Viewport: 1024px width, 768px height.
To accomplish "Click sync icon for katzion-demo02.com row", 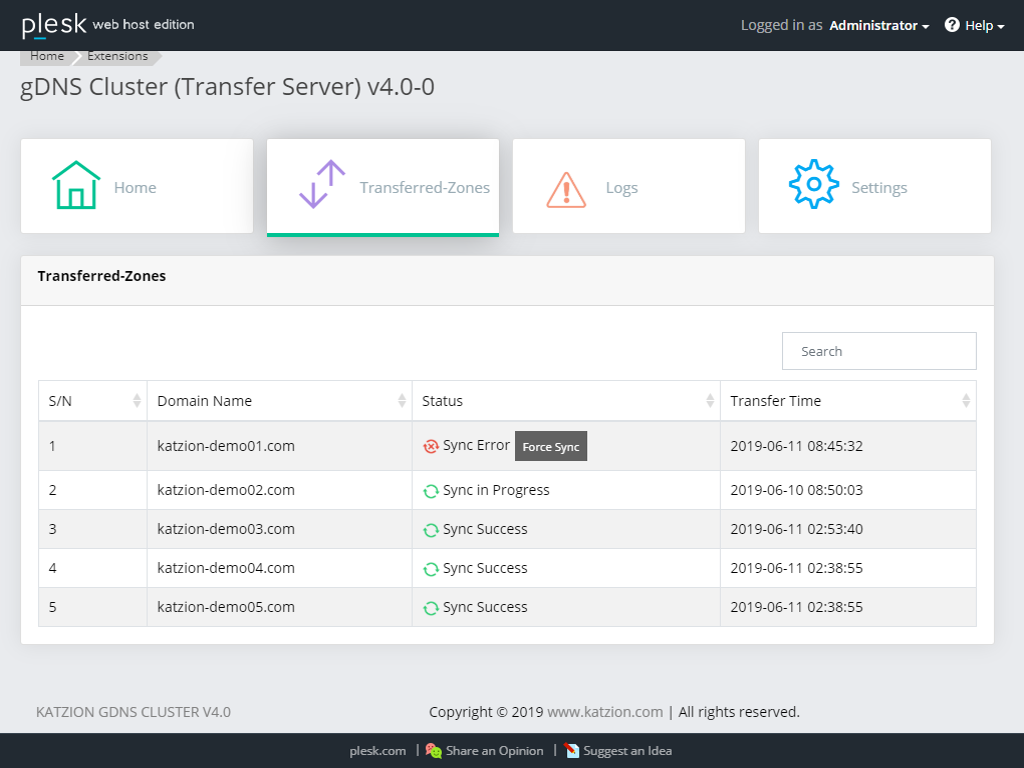I will pyautogui.click(x=430, y=491).
